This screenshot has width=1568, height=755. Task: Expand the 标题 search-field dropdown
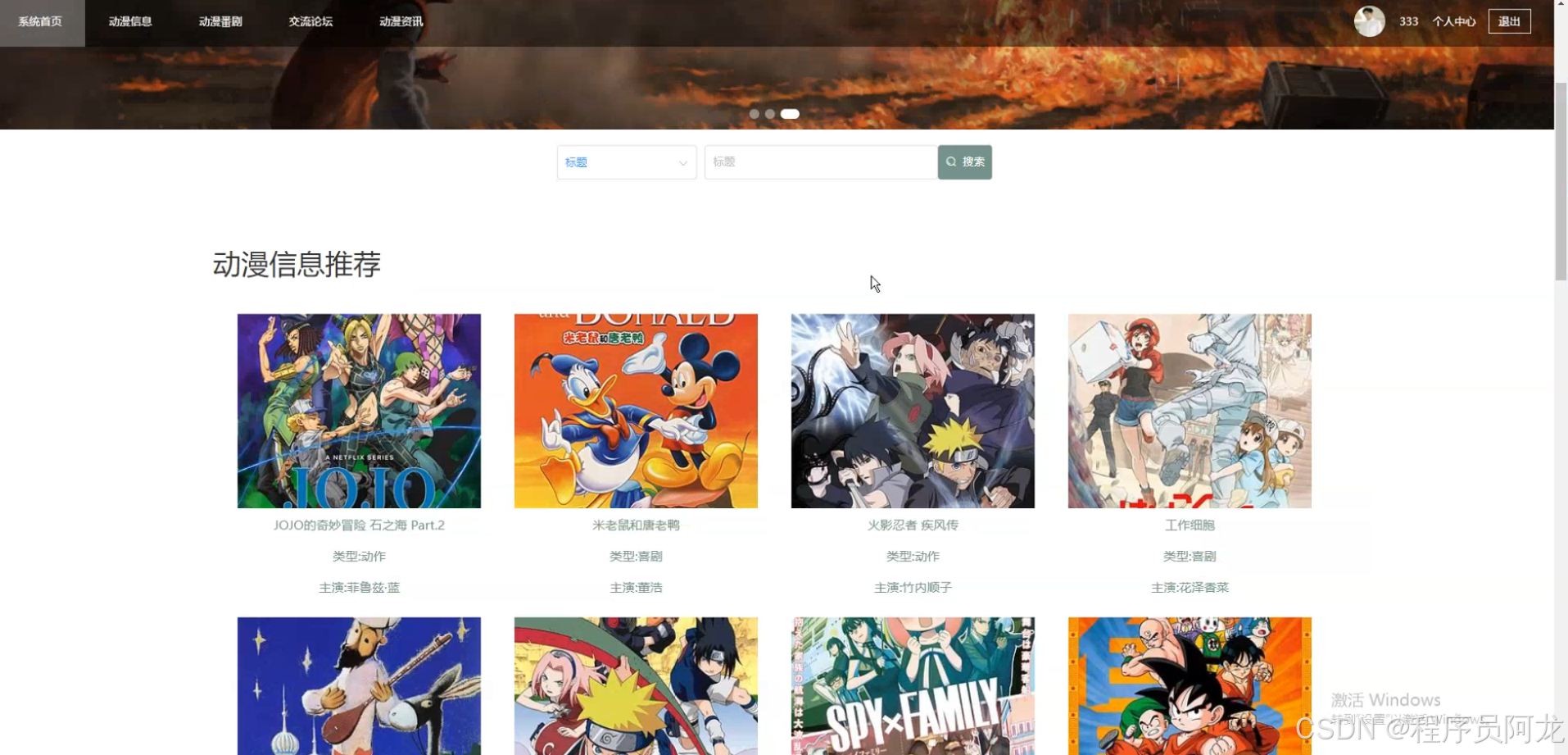point(627,162)
